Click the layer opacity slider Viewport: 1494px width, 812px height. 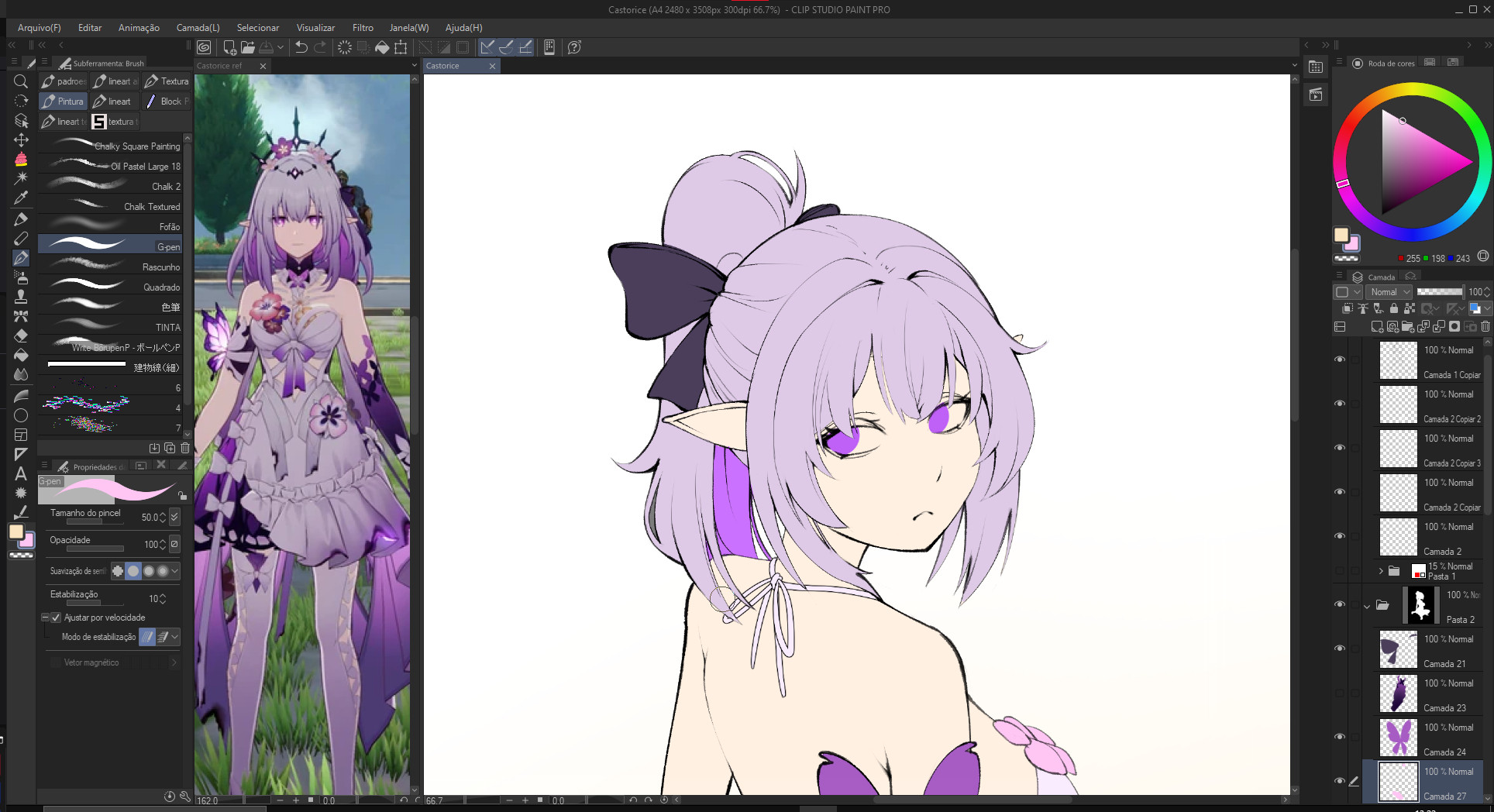(1440, 292)
